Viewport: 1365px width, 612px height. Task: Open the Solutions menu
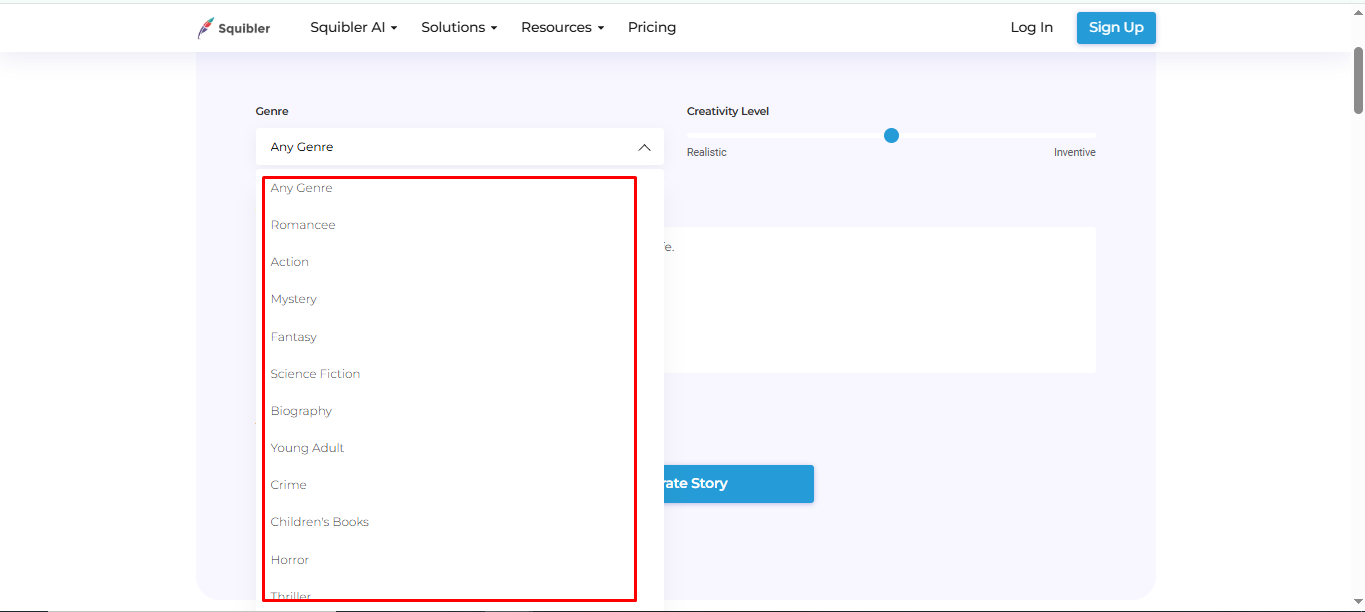click(452, 27)
